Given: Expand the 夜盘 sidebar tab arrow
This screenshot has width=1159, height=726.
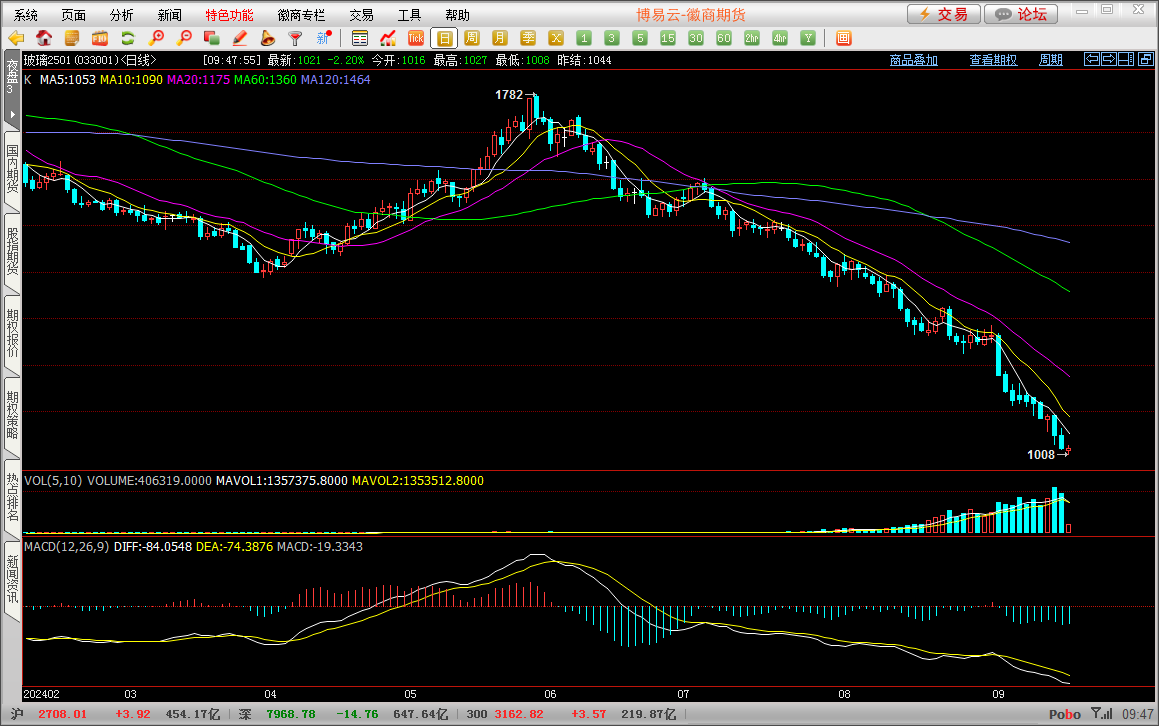Looking at the screenshot, I should click(12, 115).
